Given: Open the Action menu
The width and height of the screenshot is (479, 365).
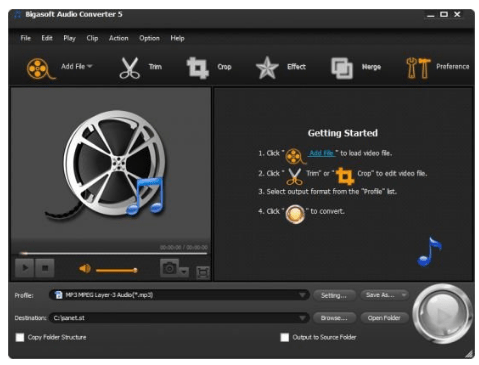Looking at the screenshot, I should (x=118, y=38).
